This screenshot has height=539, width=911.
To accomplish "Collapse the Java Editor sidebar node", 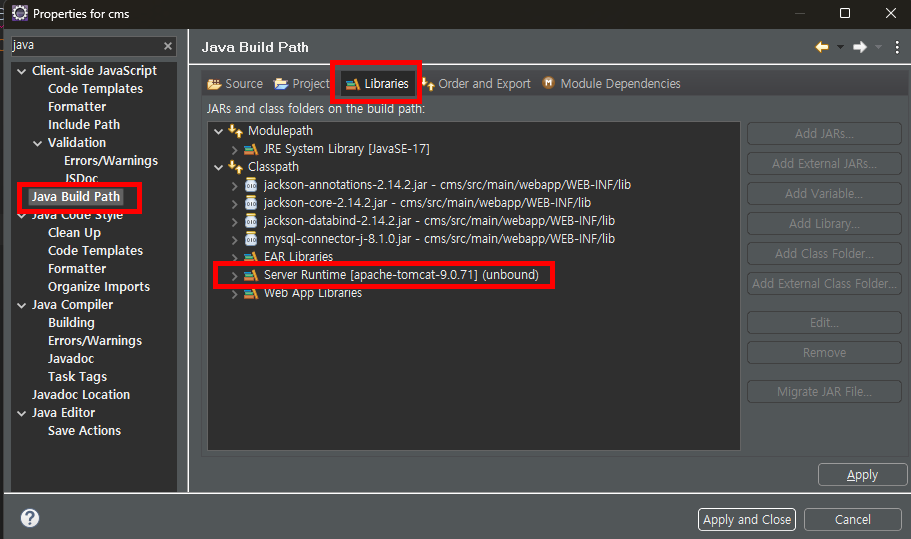I will 21,414.
